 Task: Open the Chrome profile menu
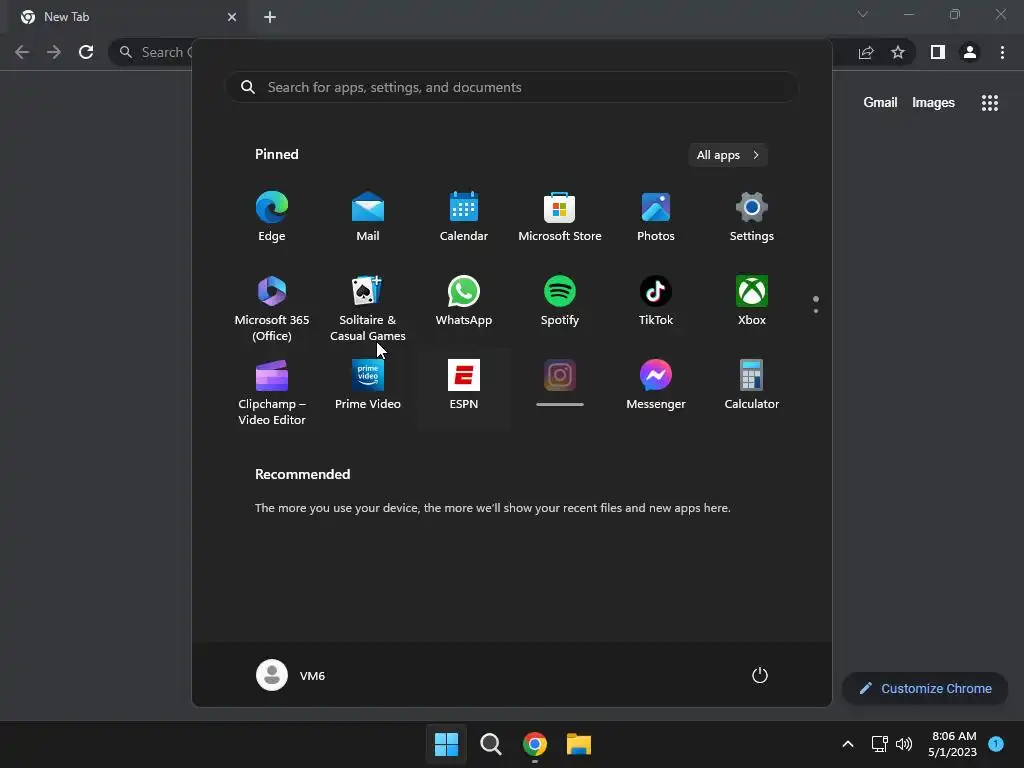(x=970, y=52)
